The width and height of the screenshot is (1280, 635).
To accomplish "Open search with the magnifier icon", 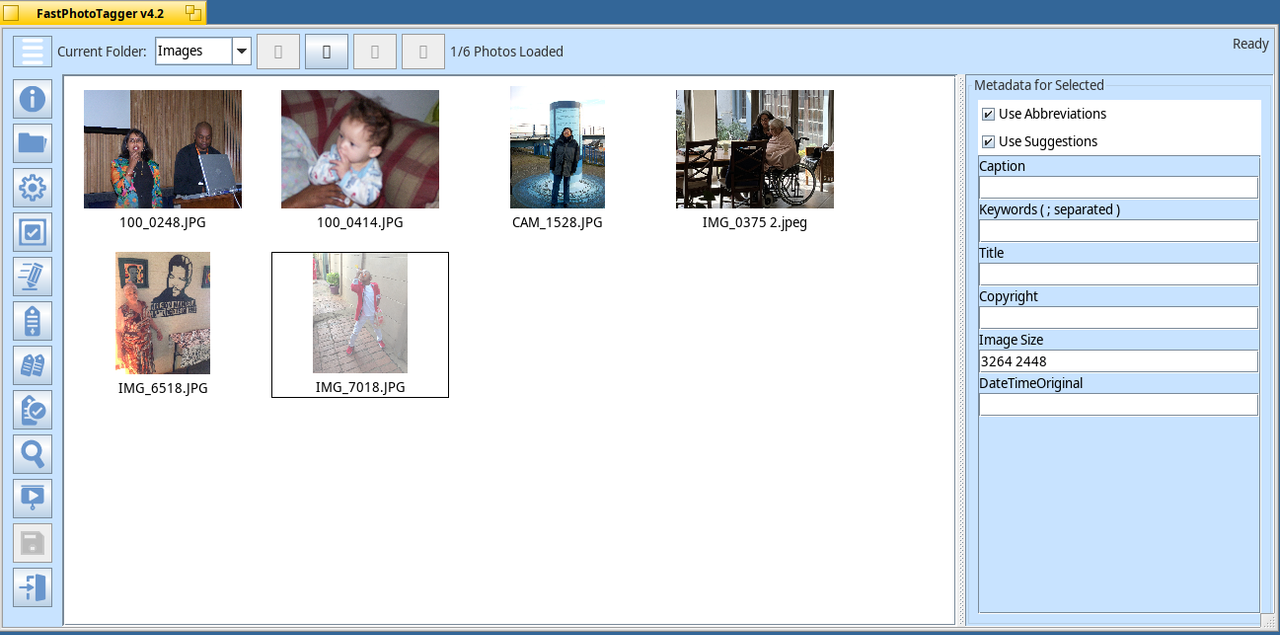I will [32, 454].
